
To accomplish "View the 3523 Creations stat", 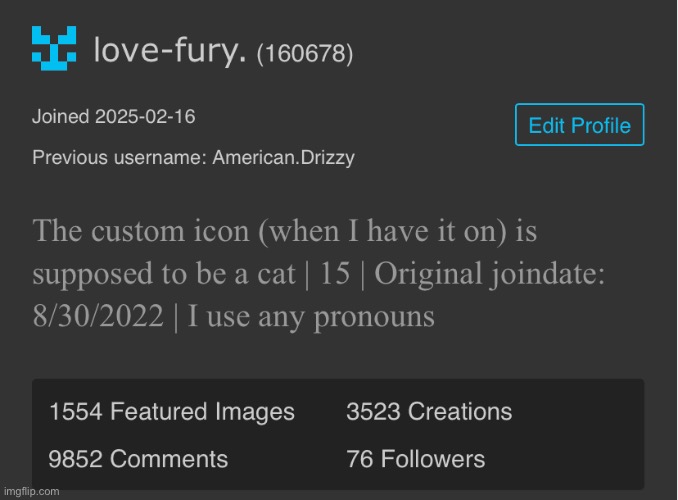I will click(429, 411).
